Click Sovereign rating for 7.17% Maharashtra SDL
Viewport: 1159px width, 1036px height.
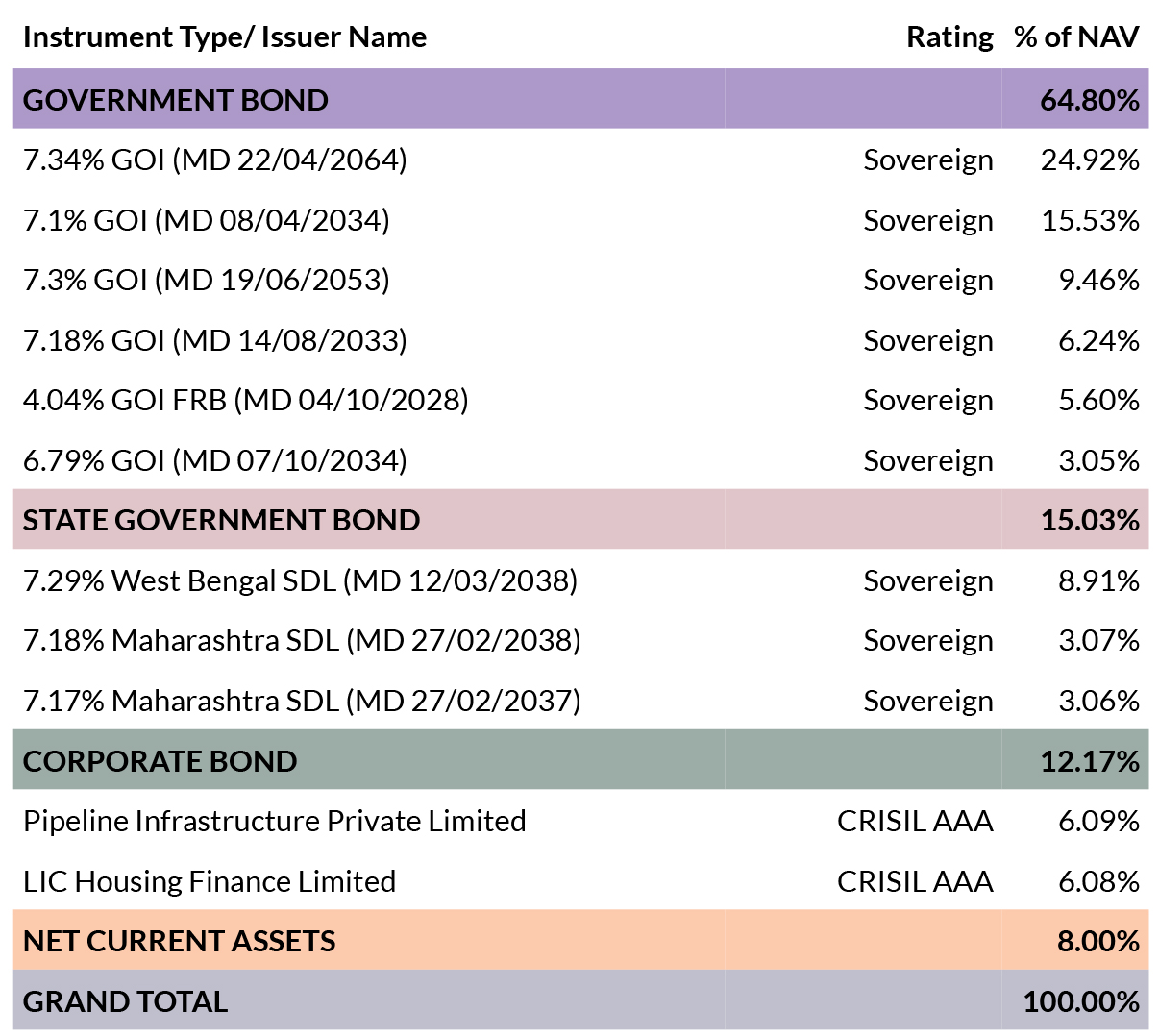pyautogui.click(x=928, y=701)
